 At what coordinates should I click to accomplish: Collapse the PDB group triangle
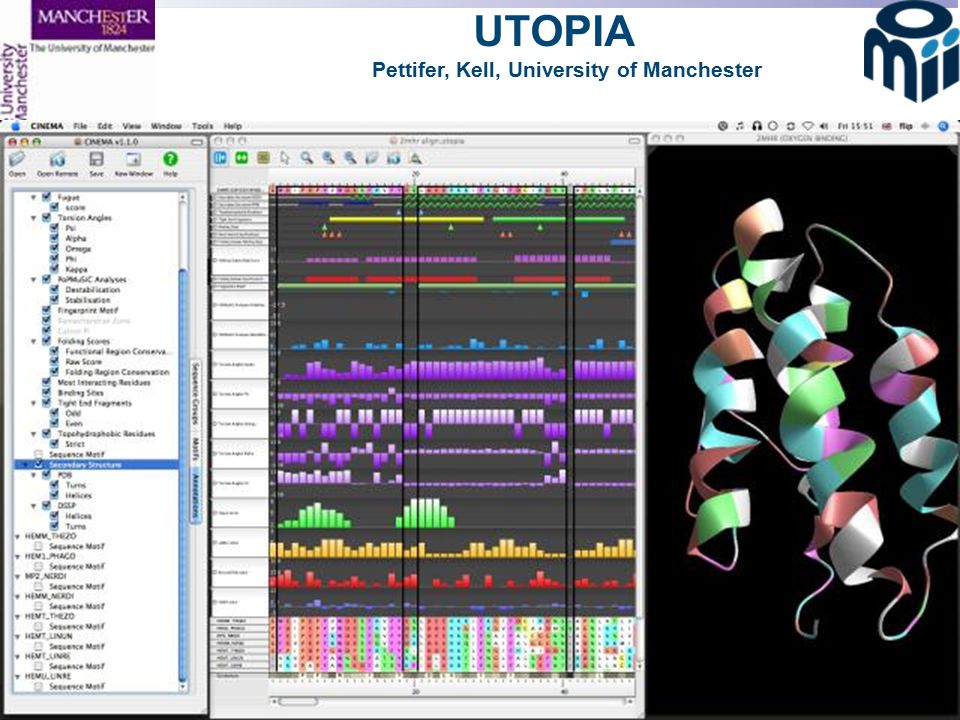click(x=34, y=475)
